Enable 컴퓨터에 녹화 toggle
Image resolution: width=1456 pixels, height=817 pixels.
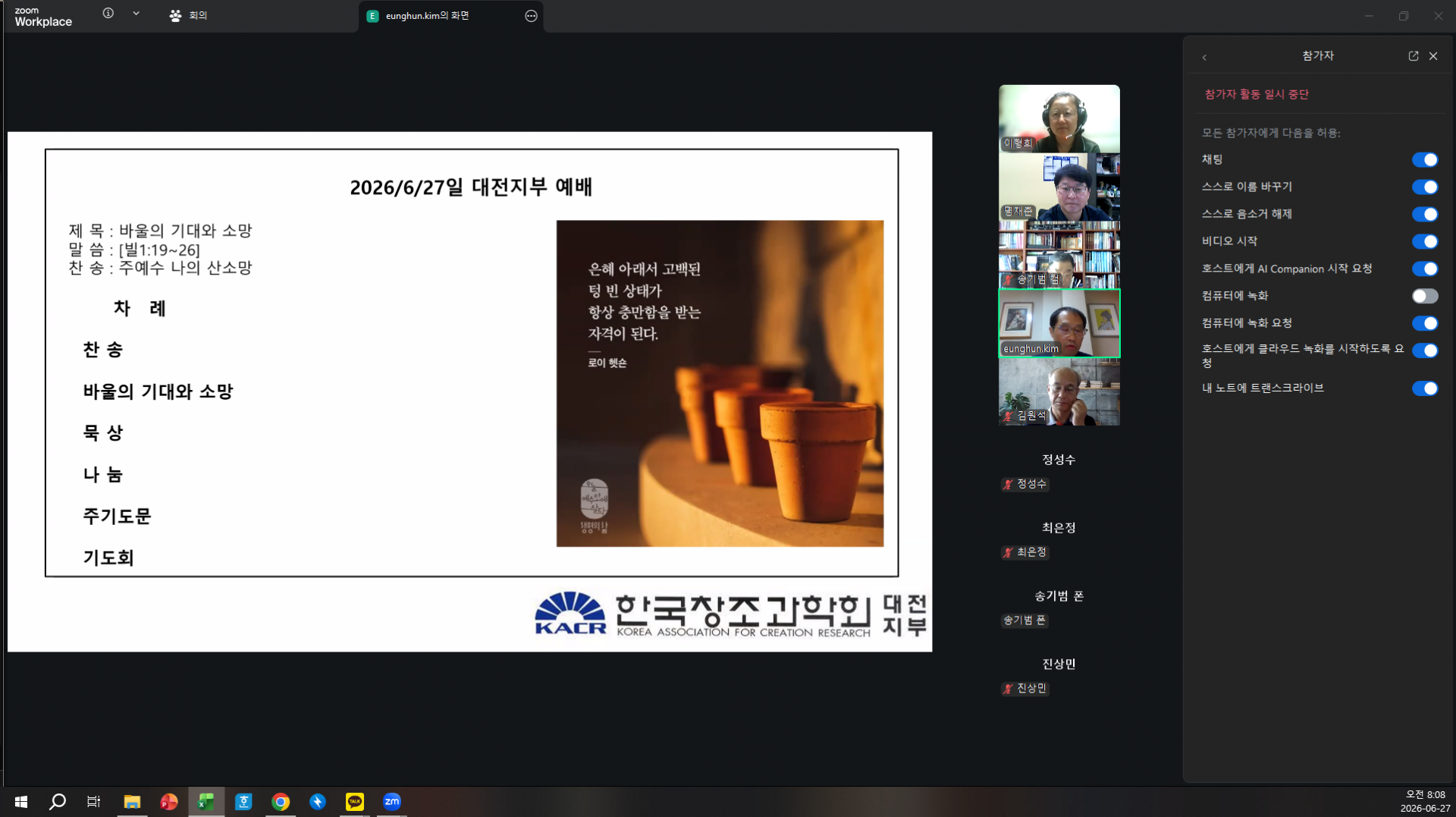click(x=1425, y=297)
